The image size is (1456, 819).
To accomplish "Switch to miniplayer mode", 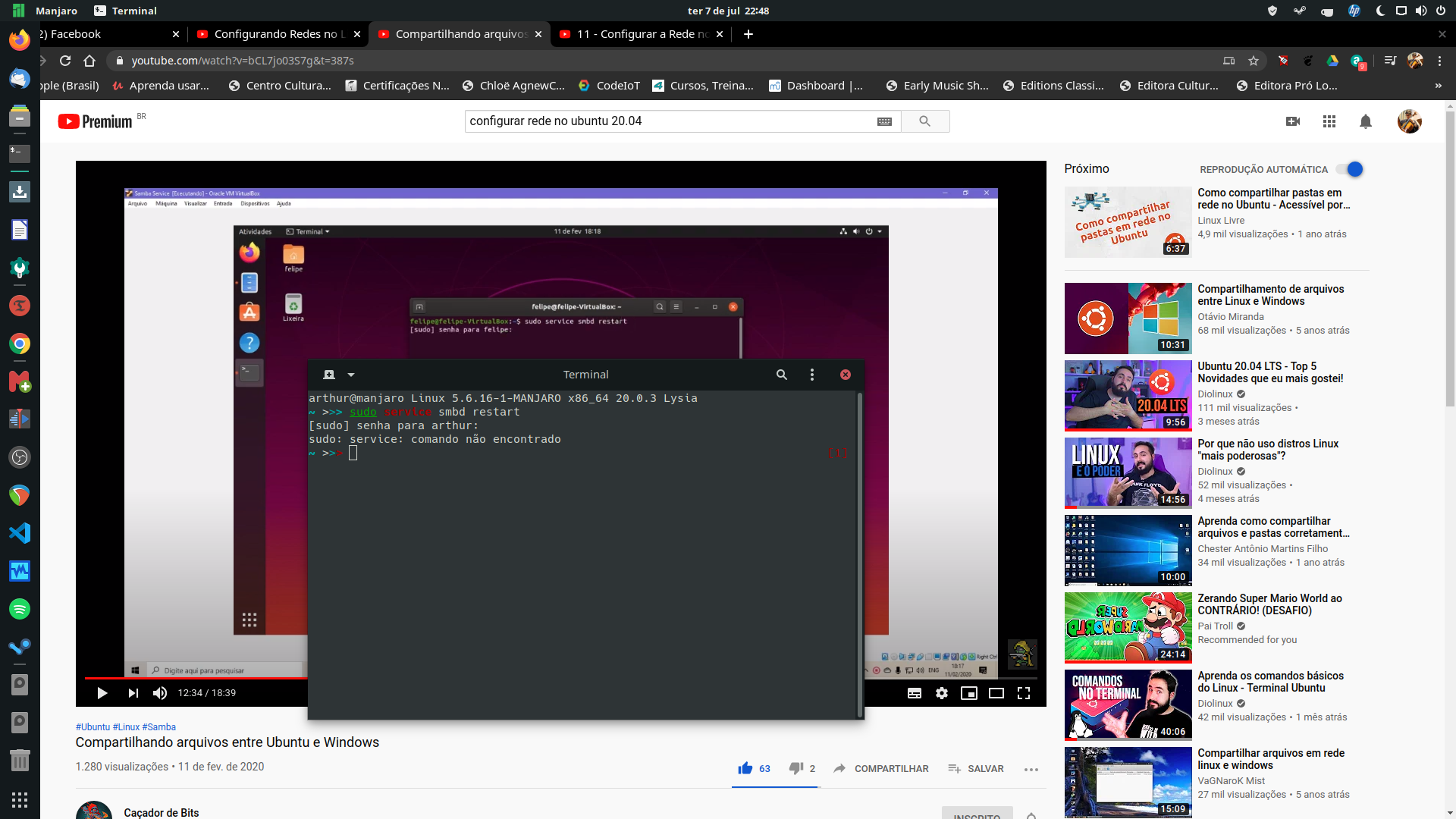I will (969, 693).
